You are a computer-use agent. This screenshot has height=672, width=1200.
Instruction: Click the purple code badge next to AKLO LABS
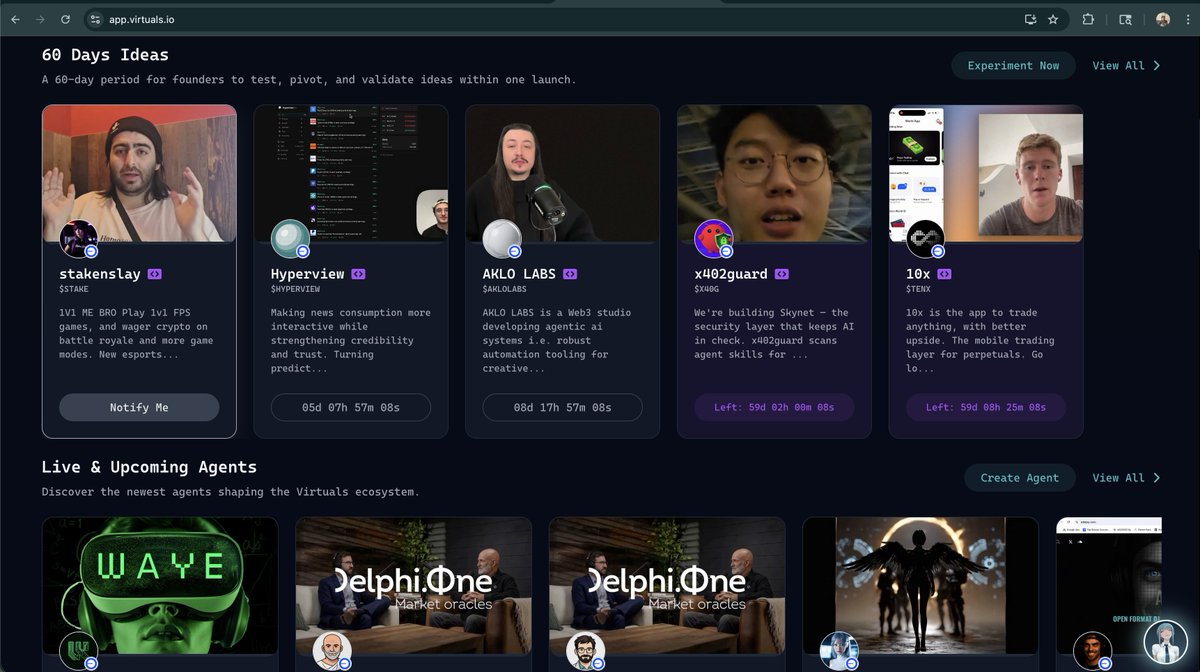570,274
